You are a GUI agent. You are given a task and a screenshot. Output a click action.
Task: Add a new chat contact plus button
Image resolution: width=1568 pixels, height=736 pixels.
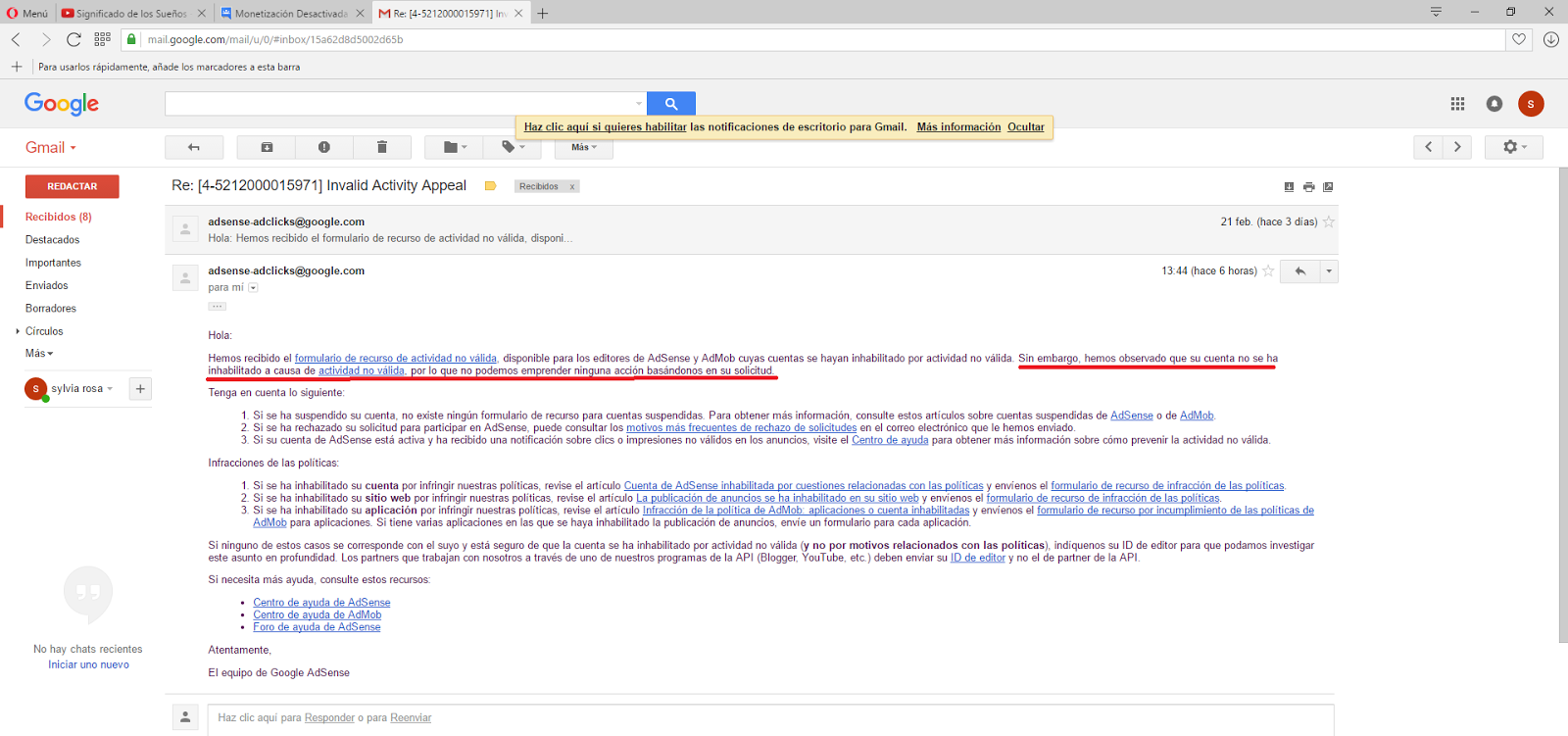[141, 389]
